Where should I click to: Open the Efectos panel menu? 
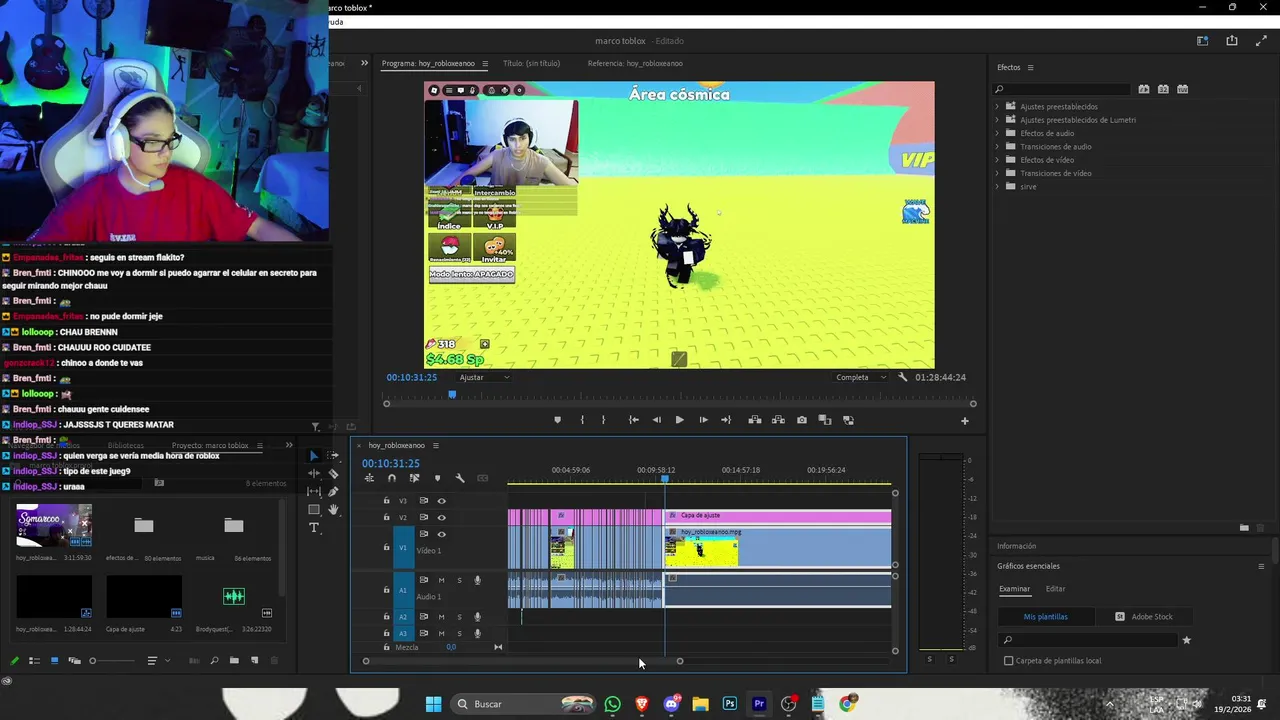point(1030,67)
